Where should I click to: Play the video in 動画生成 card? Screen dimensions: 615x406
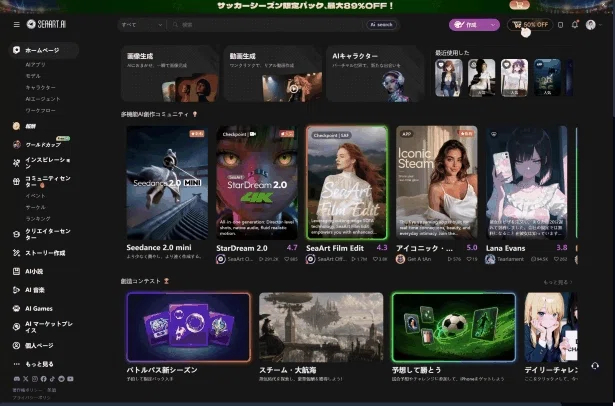[x=294, y=88]
